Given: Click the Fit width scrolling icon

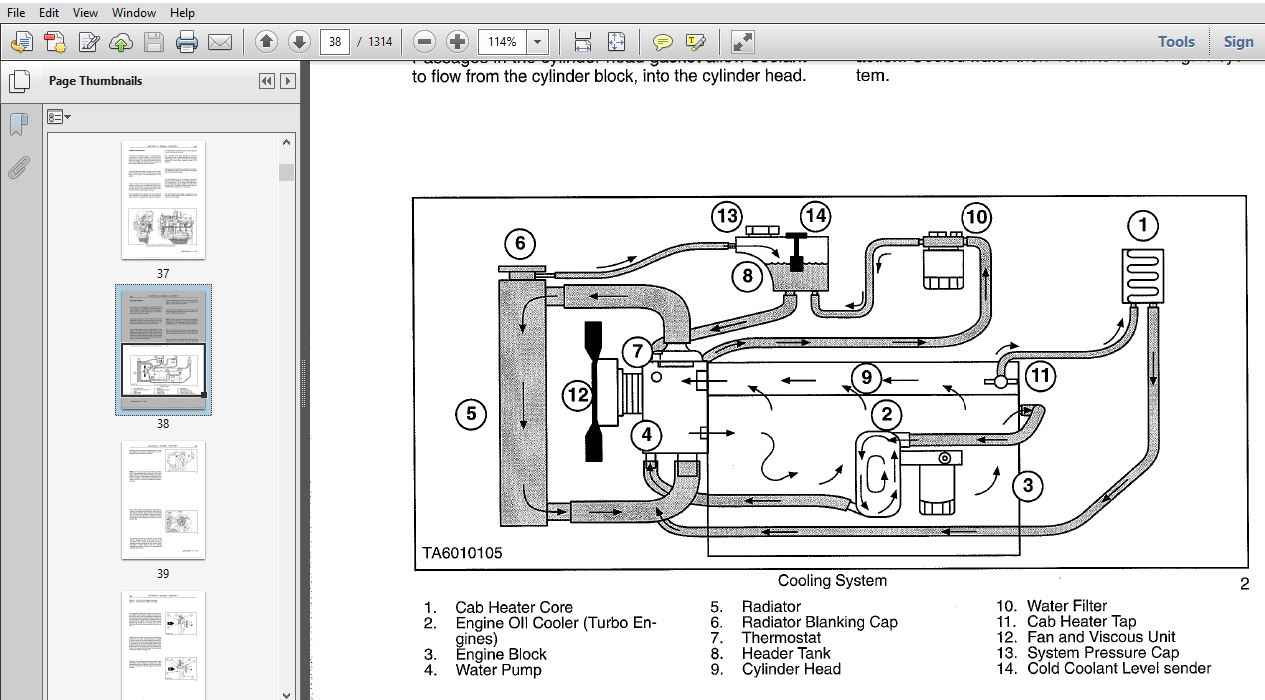Looking at the screenshot, I should tap(583, 42).
